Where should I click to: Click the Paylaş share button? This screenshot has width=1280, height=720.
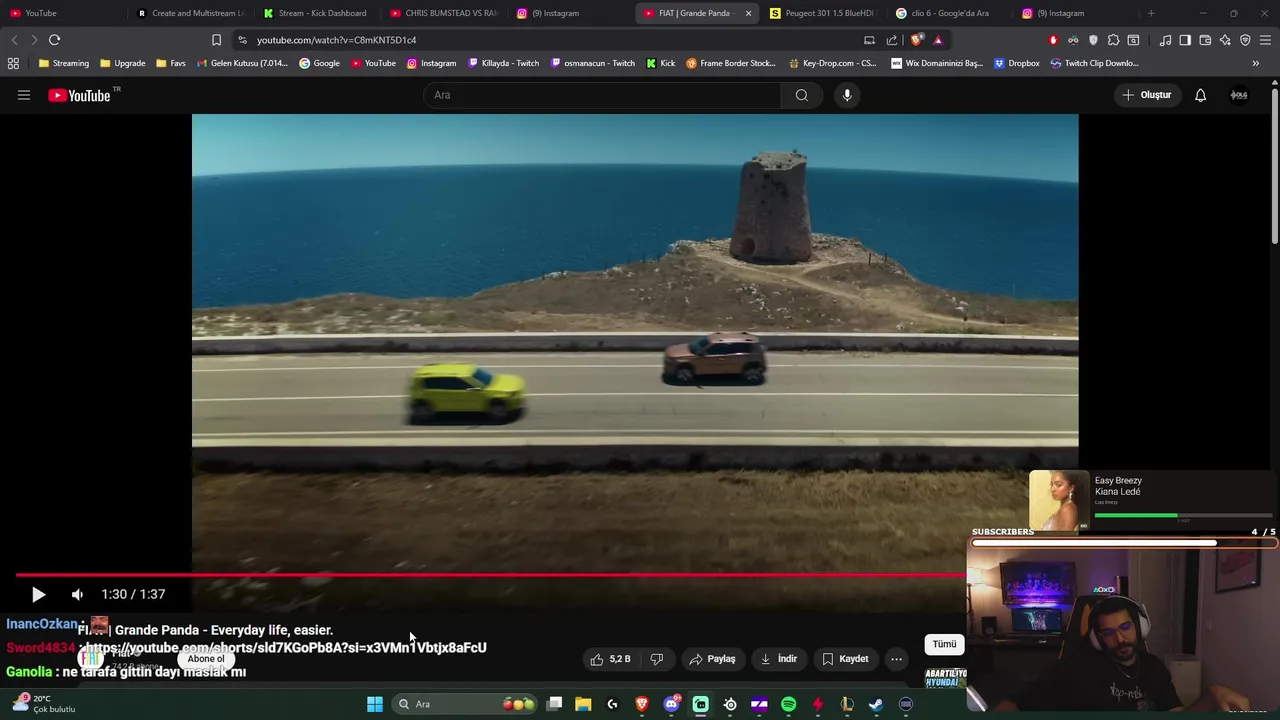(x=712, y=659)
